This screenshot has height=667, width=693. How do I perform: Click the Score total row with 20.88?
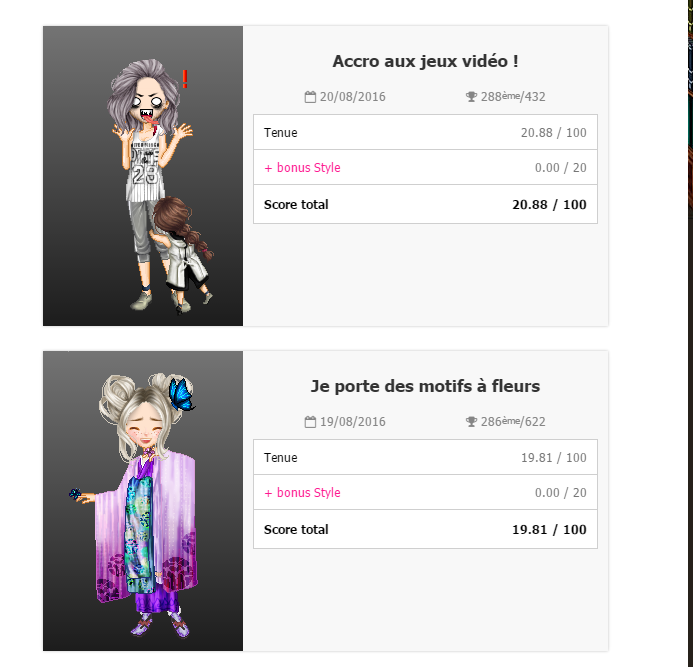(x=425, y=204)
